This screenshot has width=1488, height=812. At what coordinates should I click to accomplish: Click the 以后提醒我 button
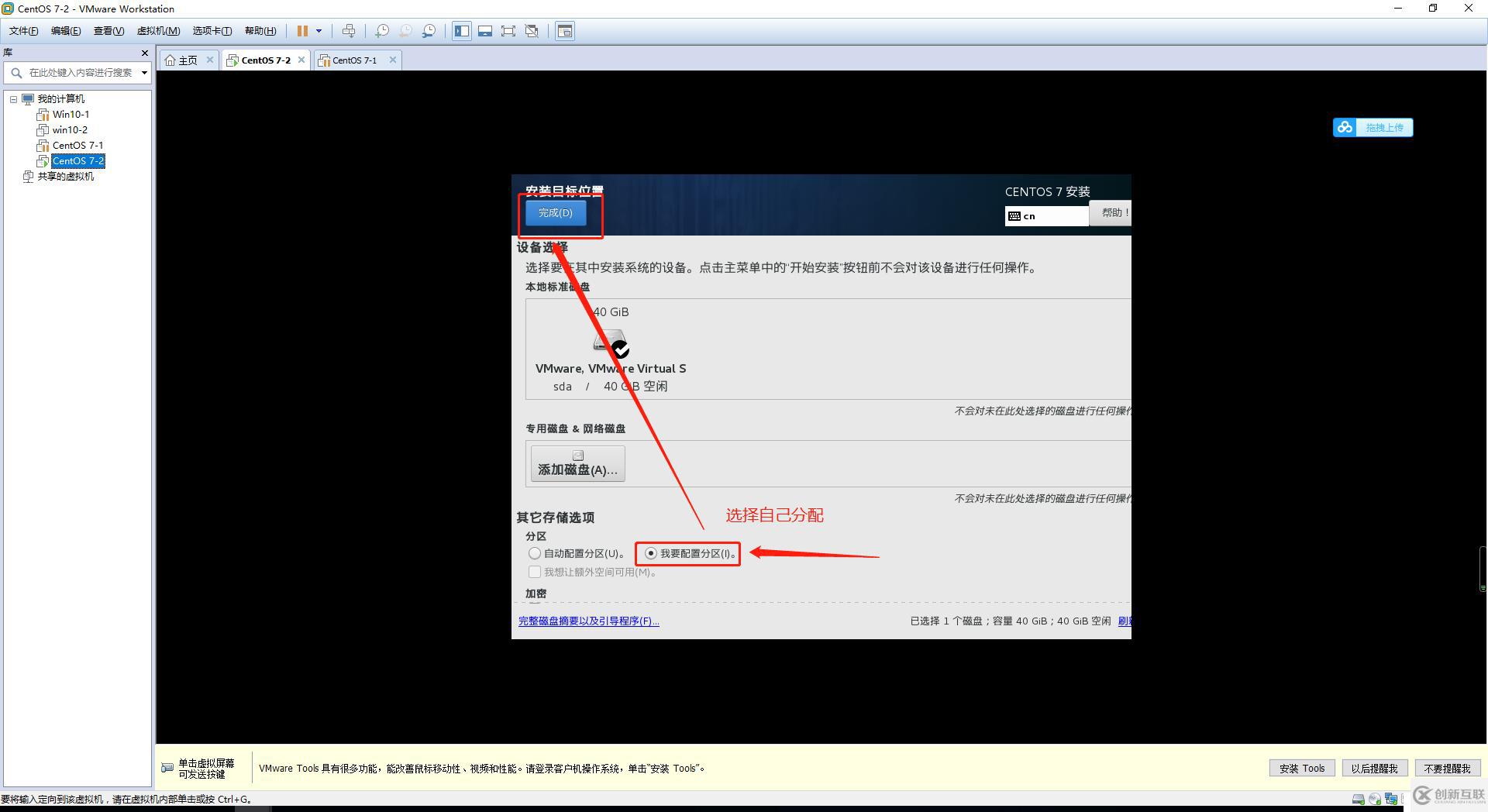1374,768
